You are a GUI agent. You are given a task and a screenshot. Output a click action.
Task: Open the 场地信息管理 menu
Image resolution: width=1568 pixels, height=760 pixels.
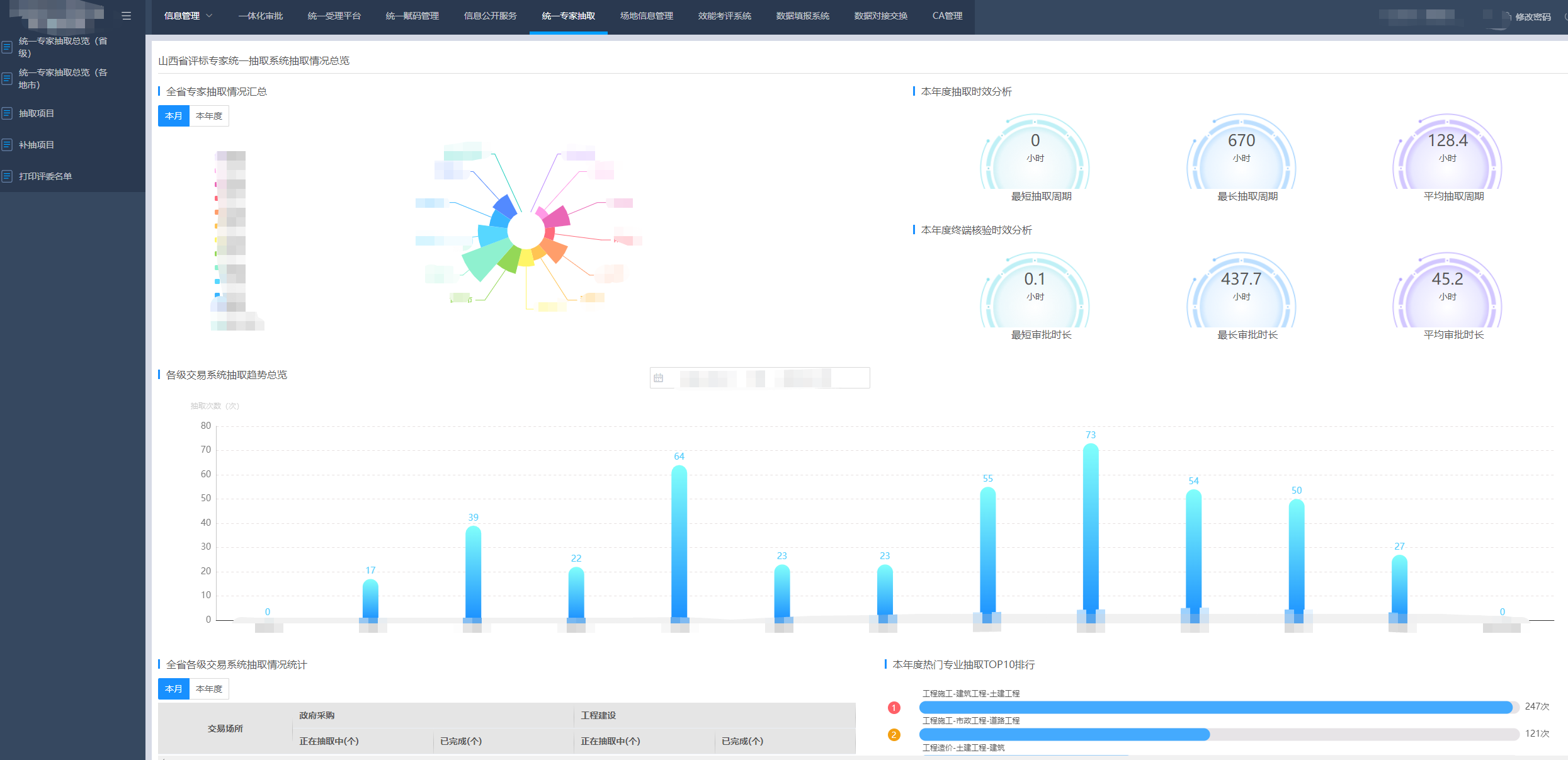coord(647,16)
